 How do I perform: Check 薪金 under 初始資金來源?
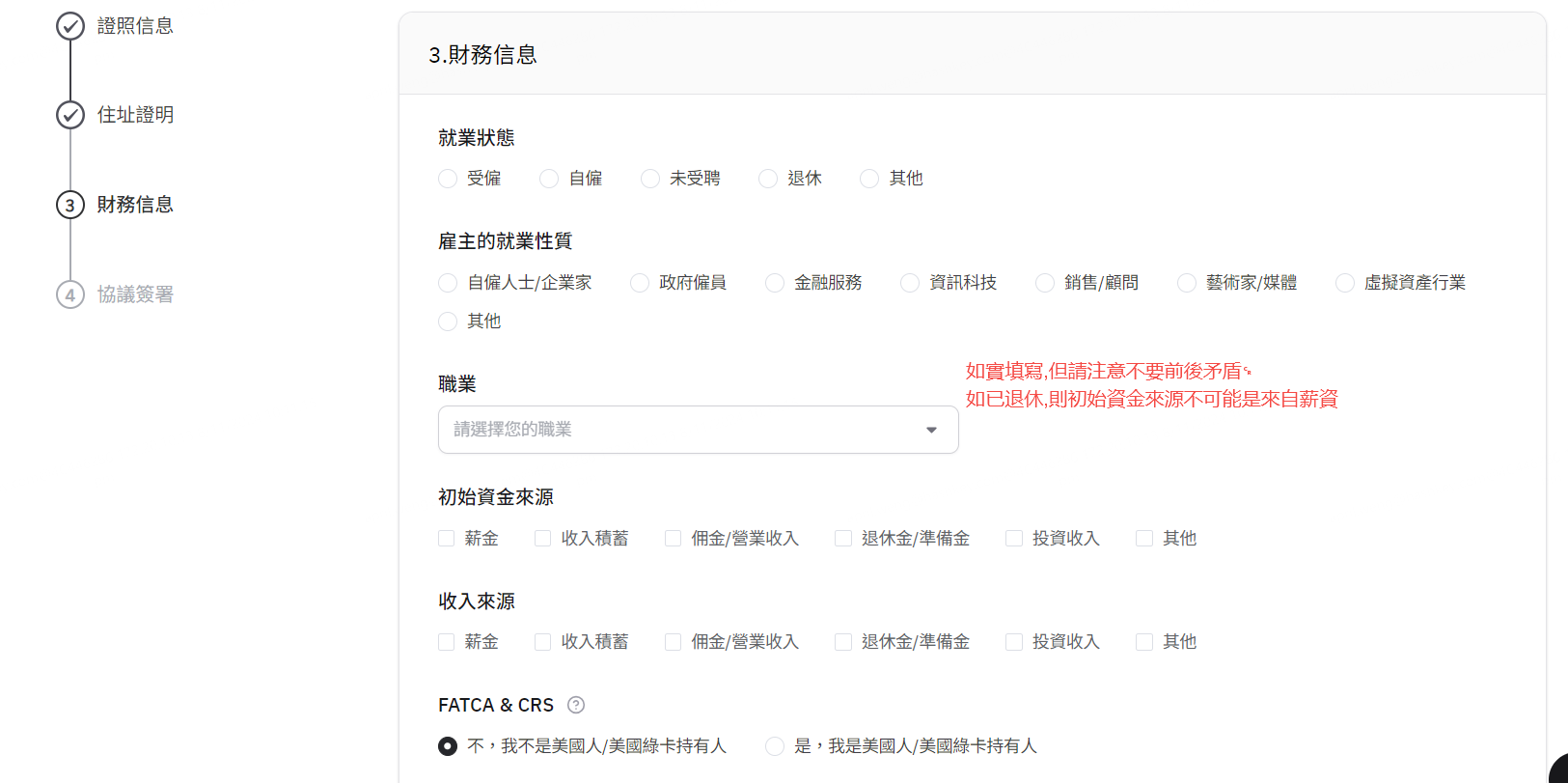[447, 539]
